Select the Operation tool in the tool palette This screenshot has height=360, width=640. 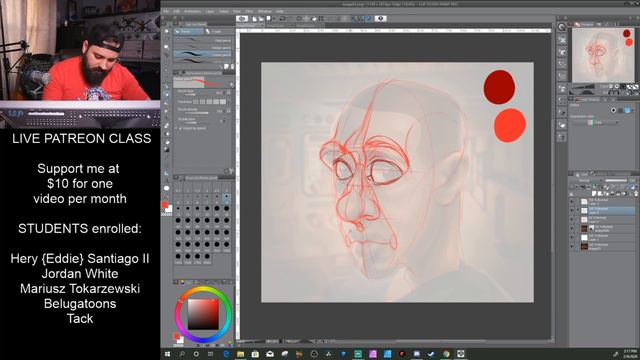(x=167, y=47)
